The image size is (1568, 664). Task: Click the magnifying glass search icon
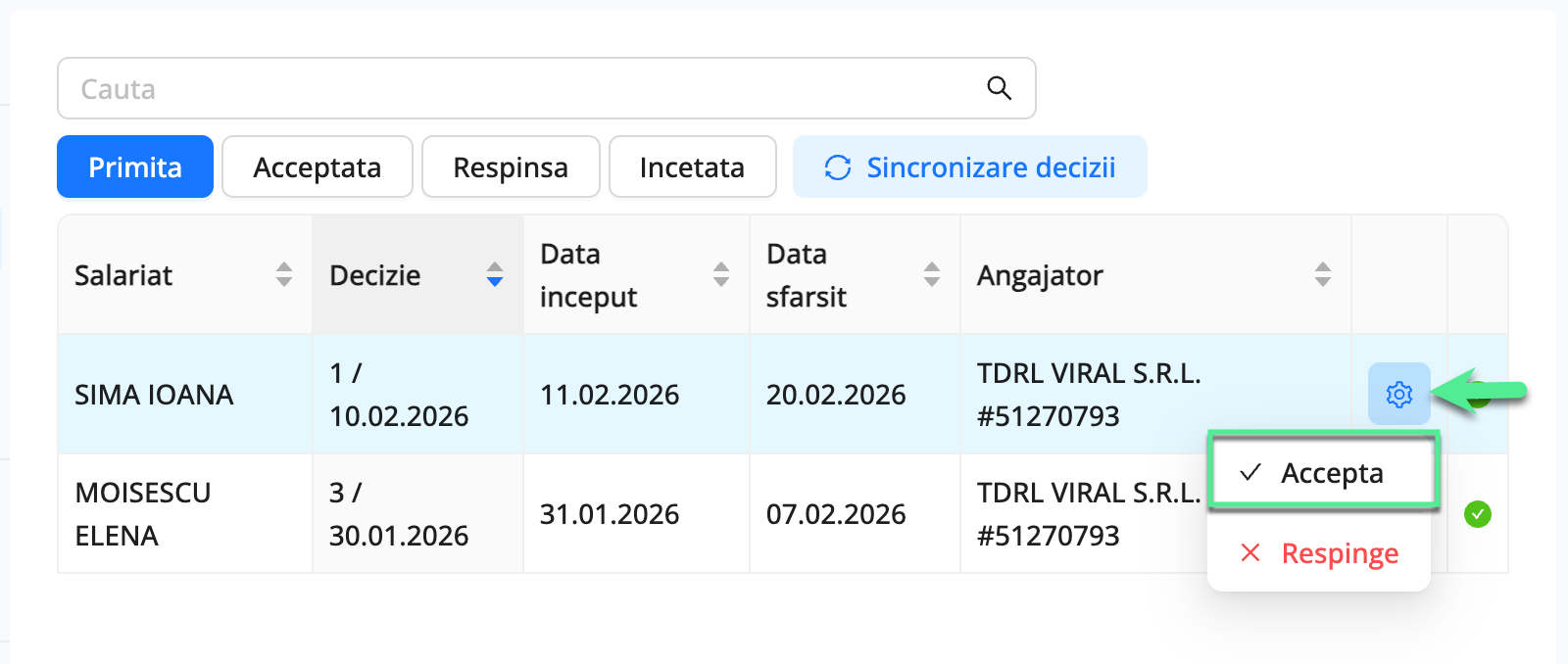tap(999, 88)
